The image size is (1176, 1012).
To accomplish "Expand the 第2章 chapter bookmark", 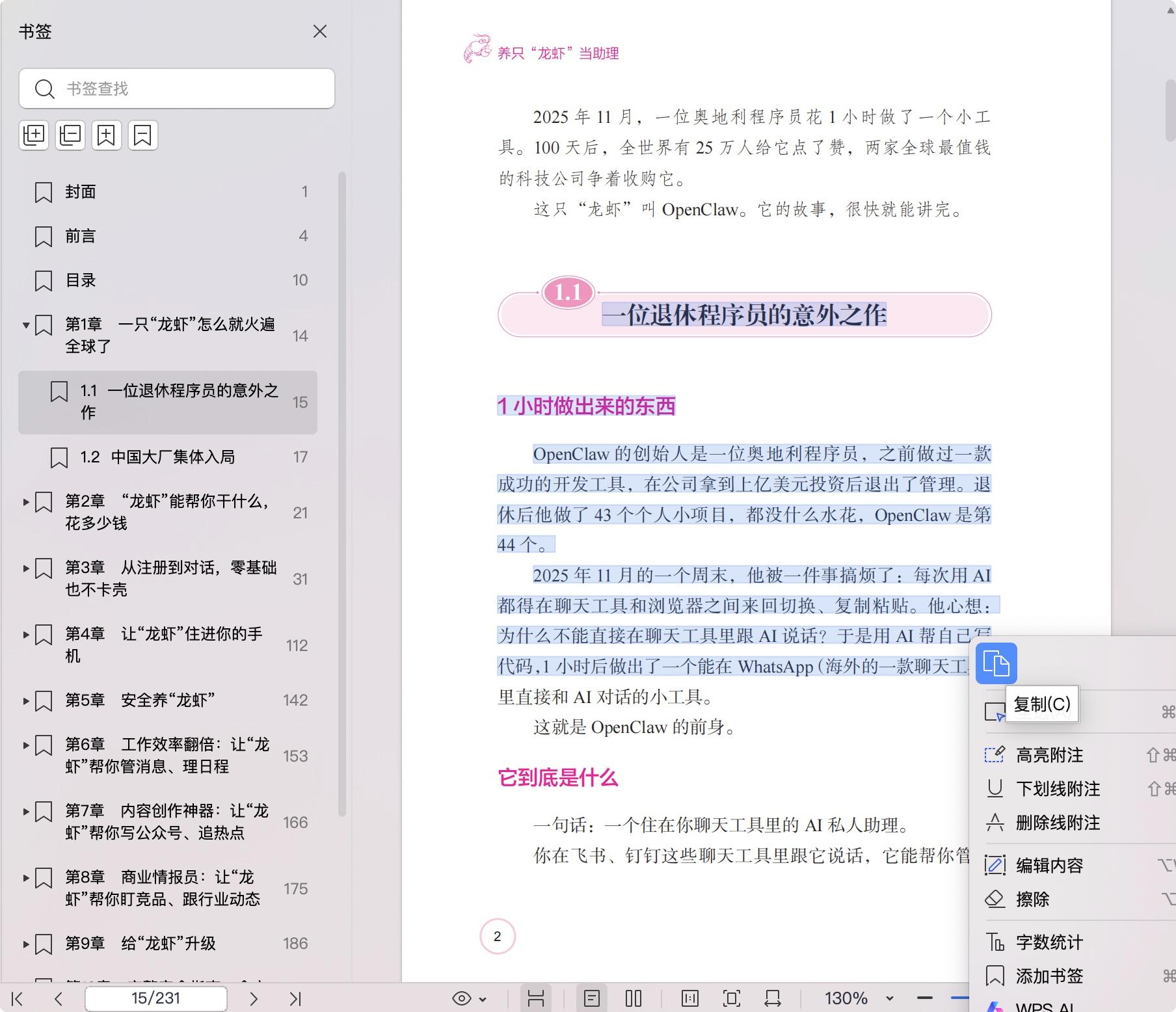I will tap(26, 502).
